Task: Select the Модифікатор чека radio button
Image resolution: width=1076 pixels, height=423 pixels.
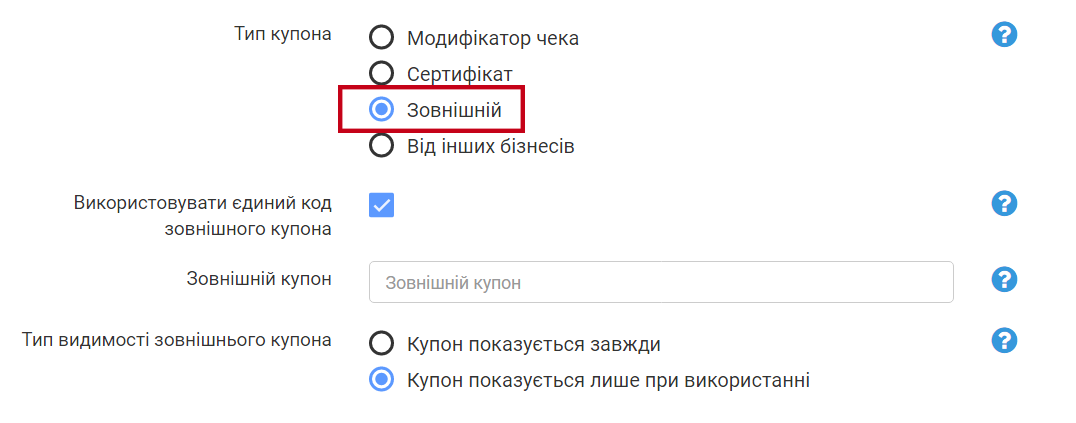Action: click(x=381, y=38)
